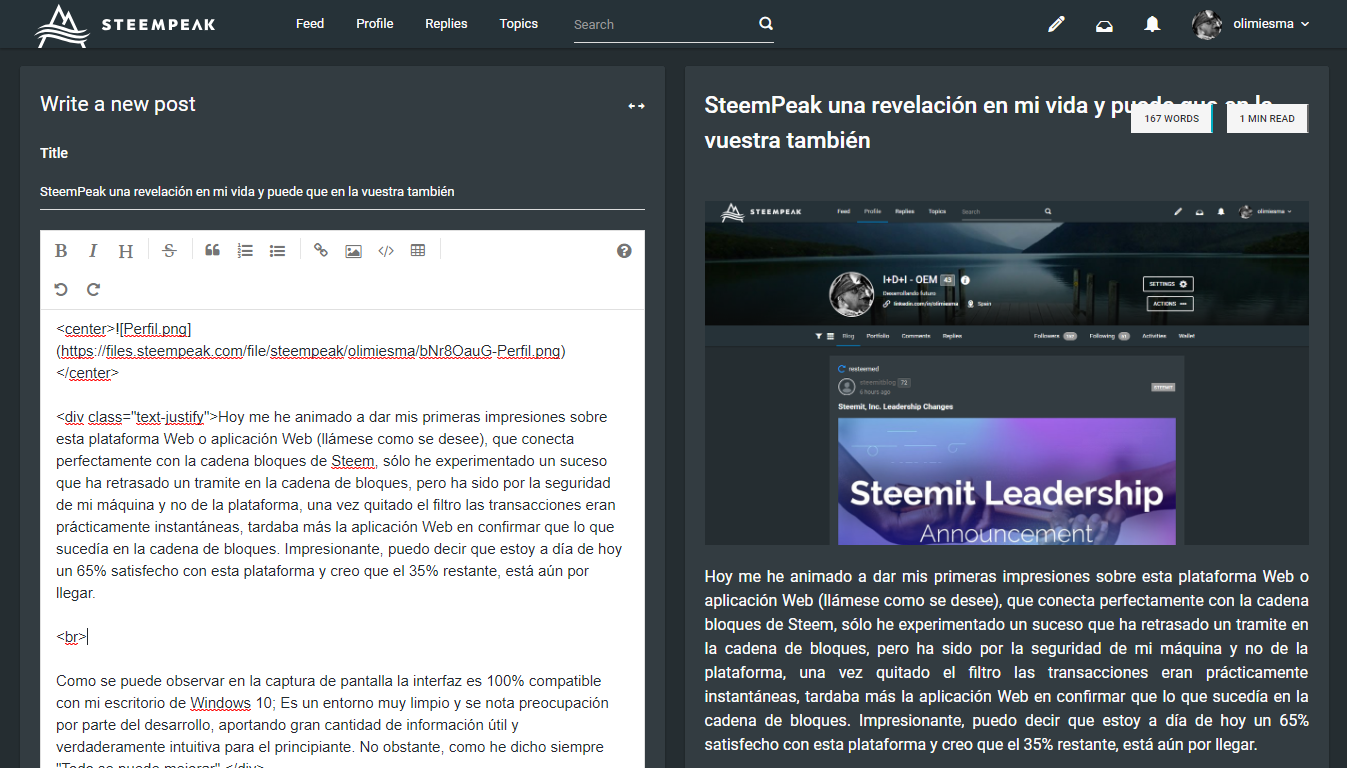The height and width of the screenshot is (768, 1347).
Task: Apply italic formatting in the editor
Action: (x=93, y=251)
